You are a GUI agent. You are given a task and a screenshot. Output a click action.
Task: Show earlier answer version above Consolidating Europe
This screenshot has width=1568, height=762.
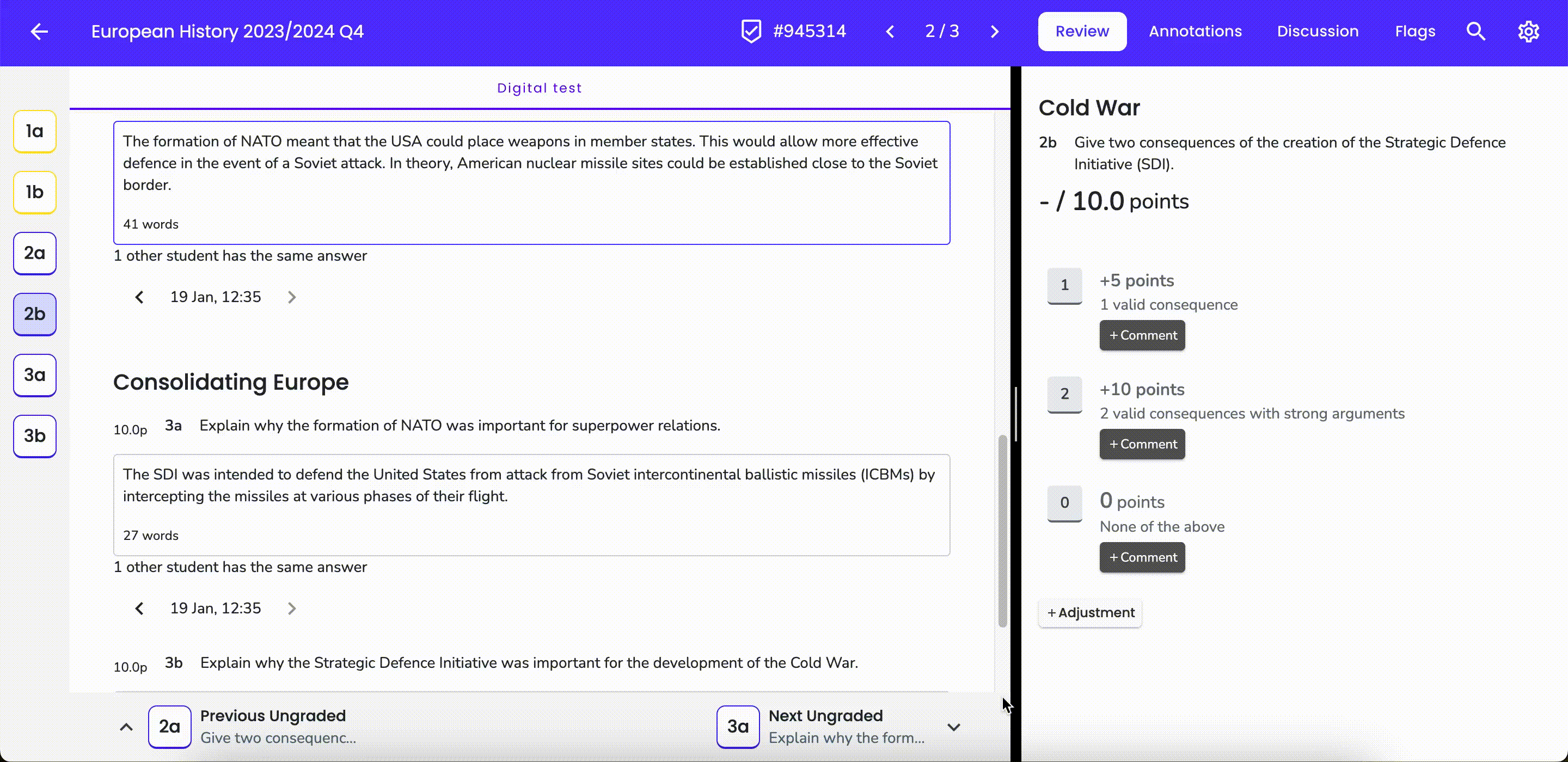tap(139, 297)
